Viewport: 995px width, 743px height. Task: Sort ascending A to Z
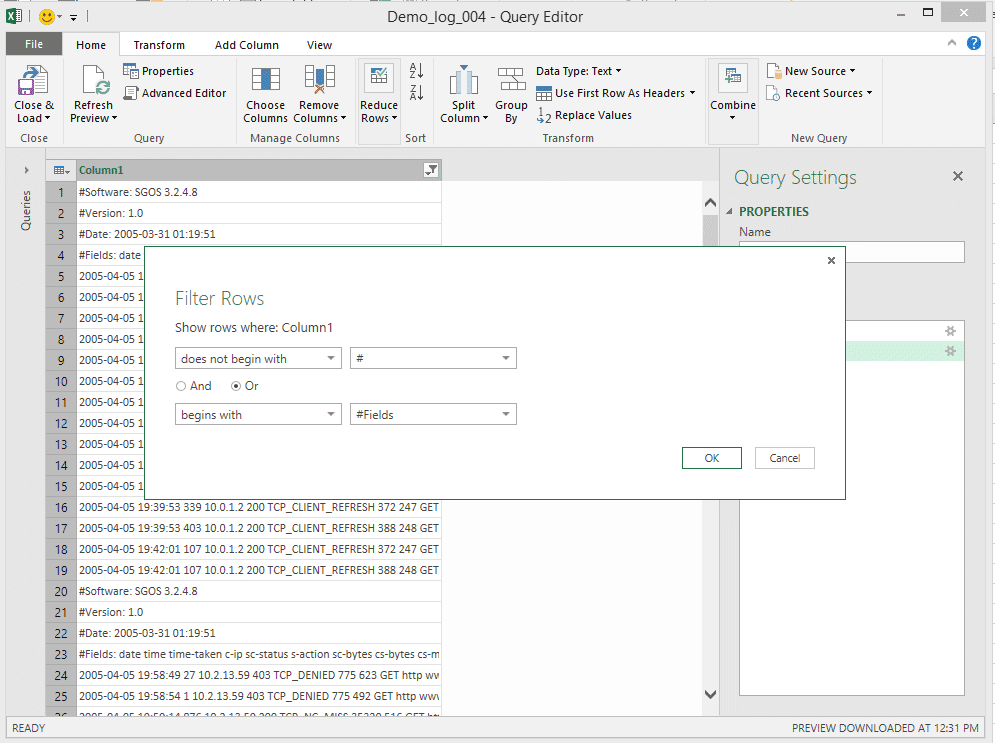click(x=416, y=70)
